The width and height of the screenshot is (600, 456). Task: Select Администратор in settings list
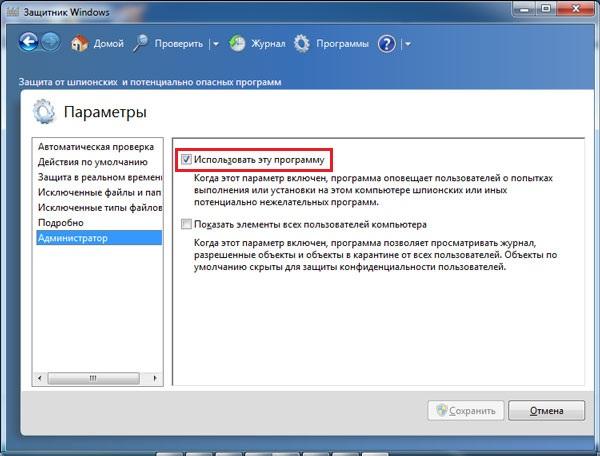coord(99,238)
